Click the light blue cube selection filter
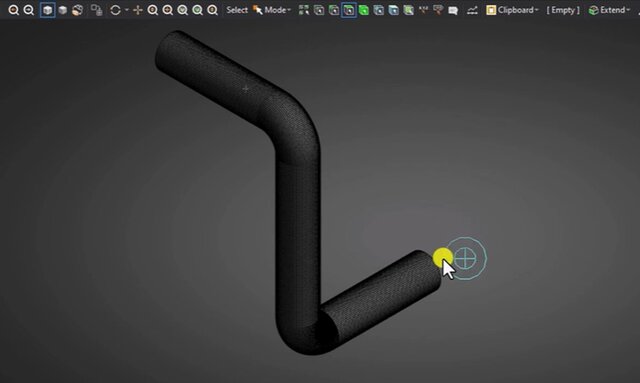Screen dimensions: 640x383 (393, 10)
